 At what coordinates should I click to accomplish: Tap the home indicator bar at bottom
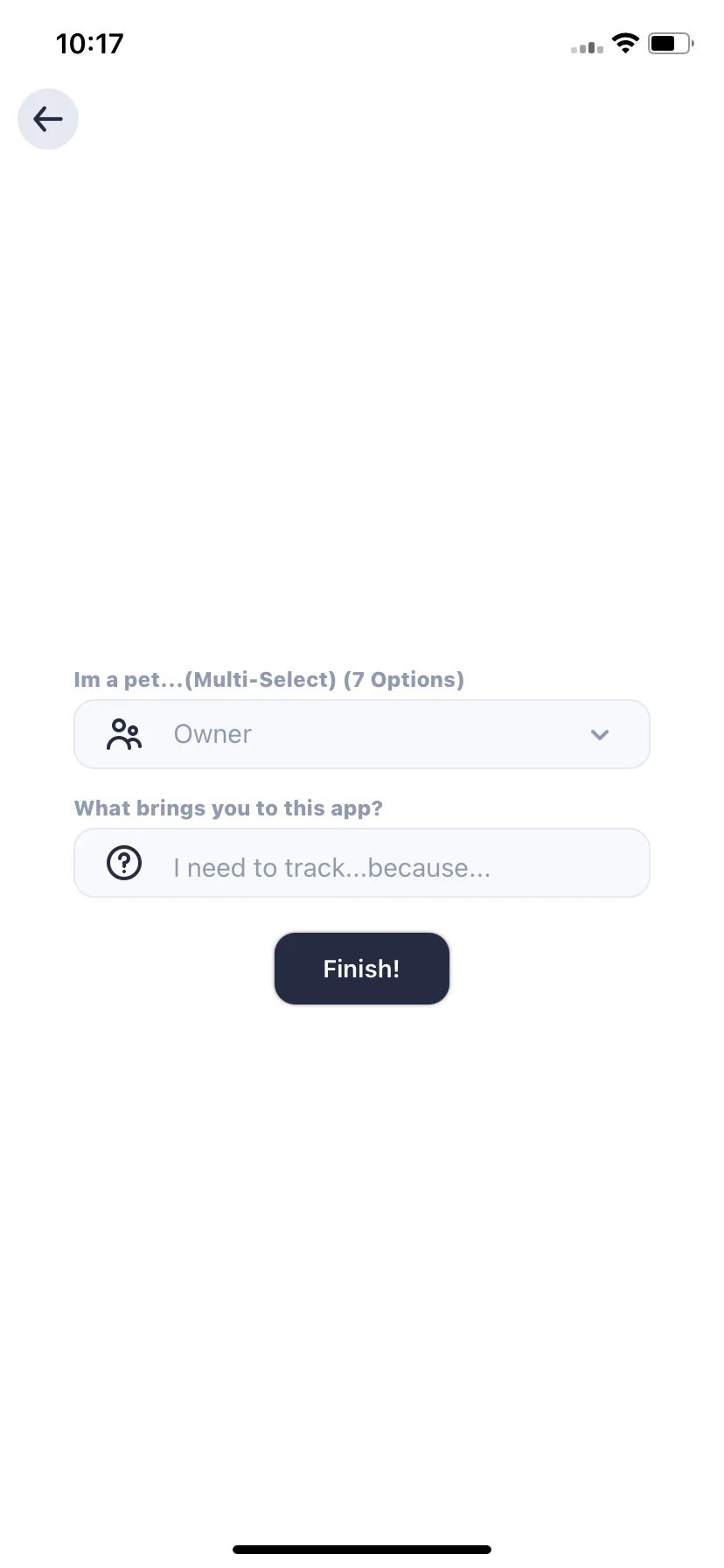click(x=362, y=1550)
